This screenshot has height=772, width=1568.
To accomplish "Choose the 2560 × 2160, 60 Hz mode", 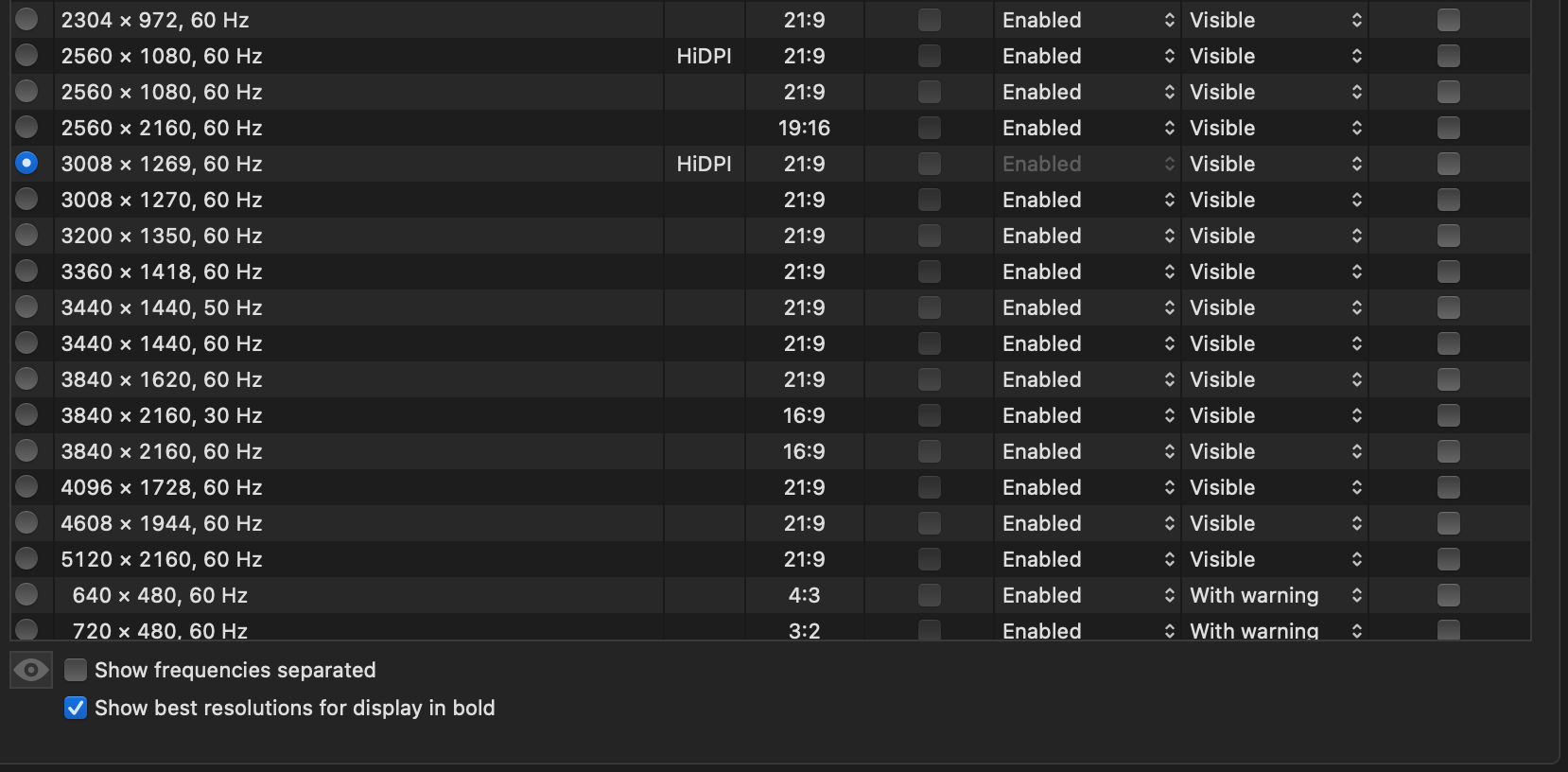I will tap(26, 128).
